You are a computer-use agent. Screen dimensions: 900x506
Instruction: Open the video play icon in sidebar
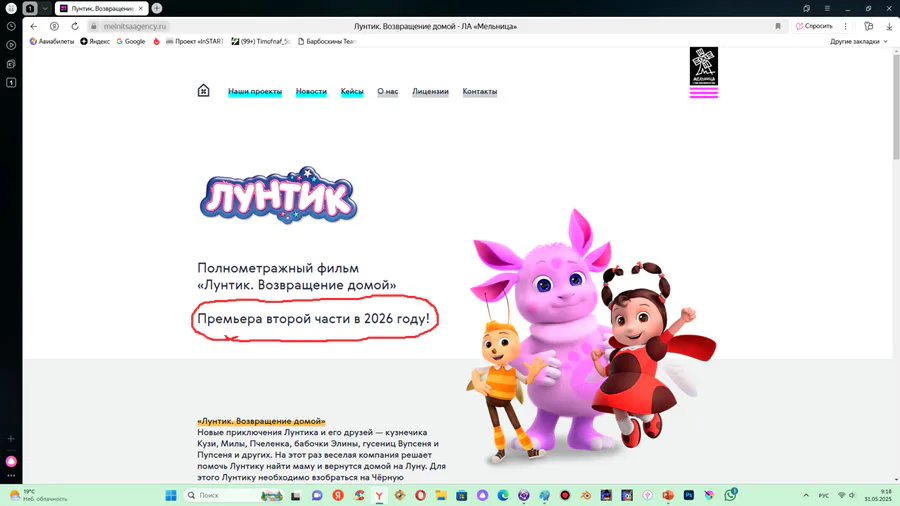coord(11,45)
